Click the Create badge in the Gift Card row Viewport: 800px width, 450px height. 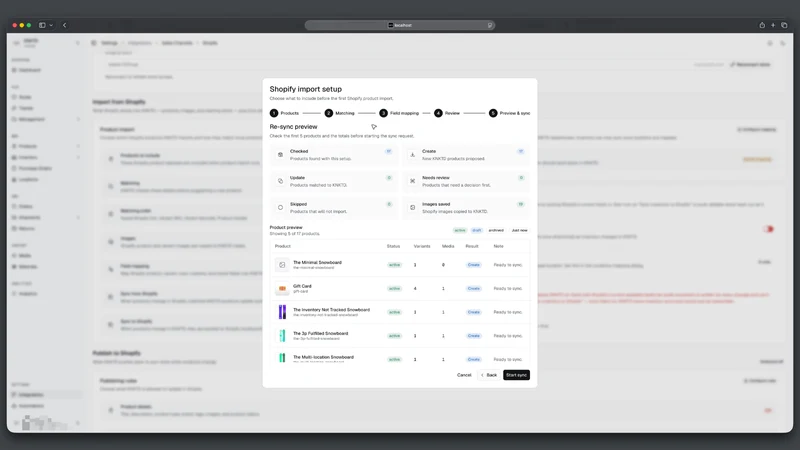click(473, 288)
